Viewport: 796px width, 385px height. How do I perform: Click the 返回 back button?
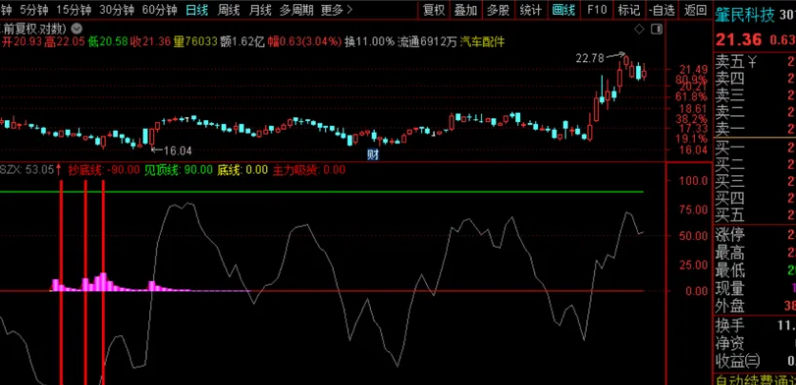695,10
